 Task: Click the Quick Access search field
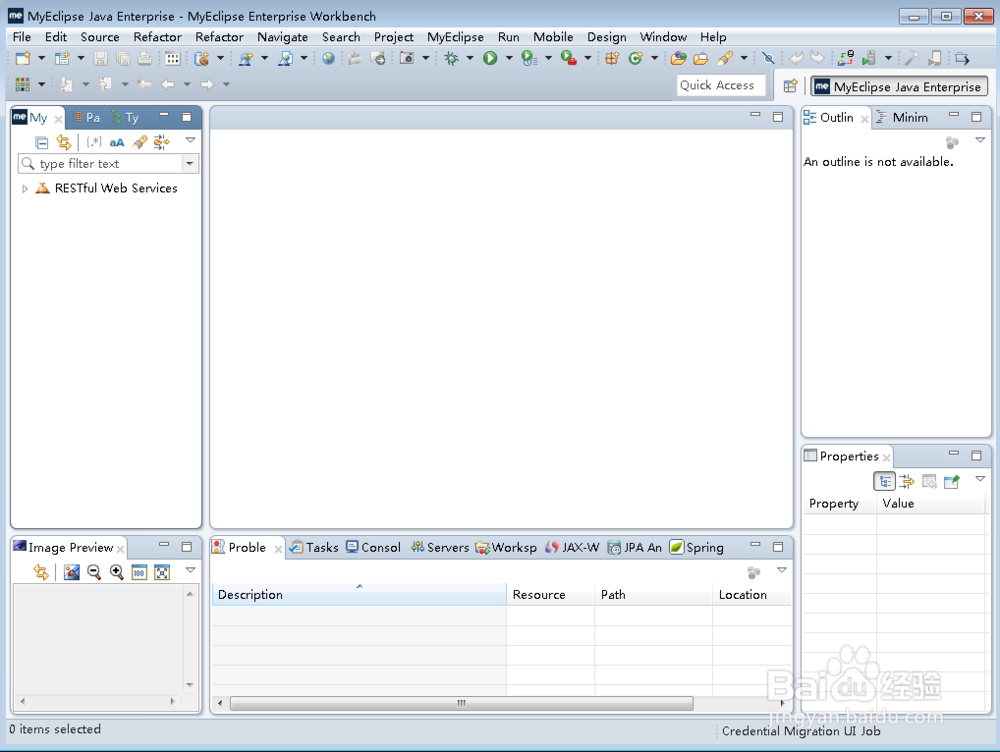pyautogui.click(x=721, y=85)
